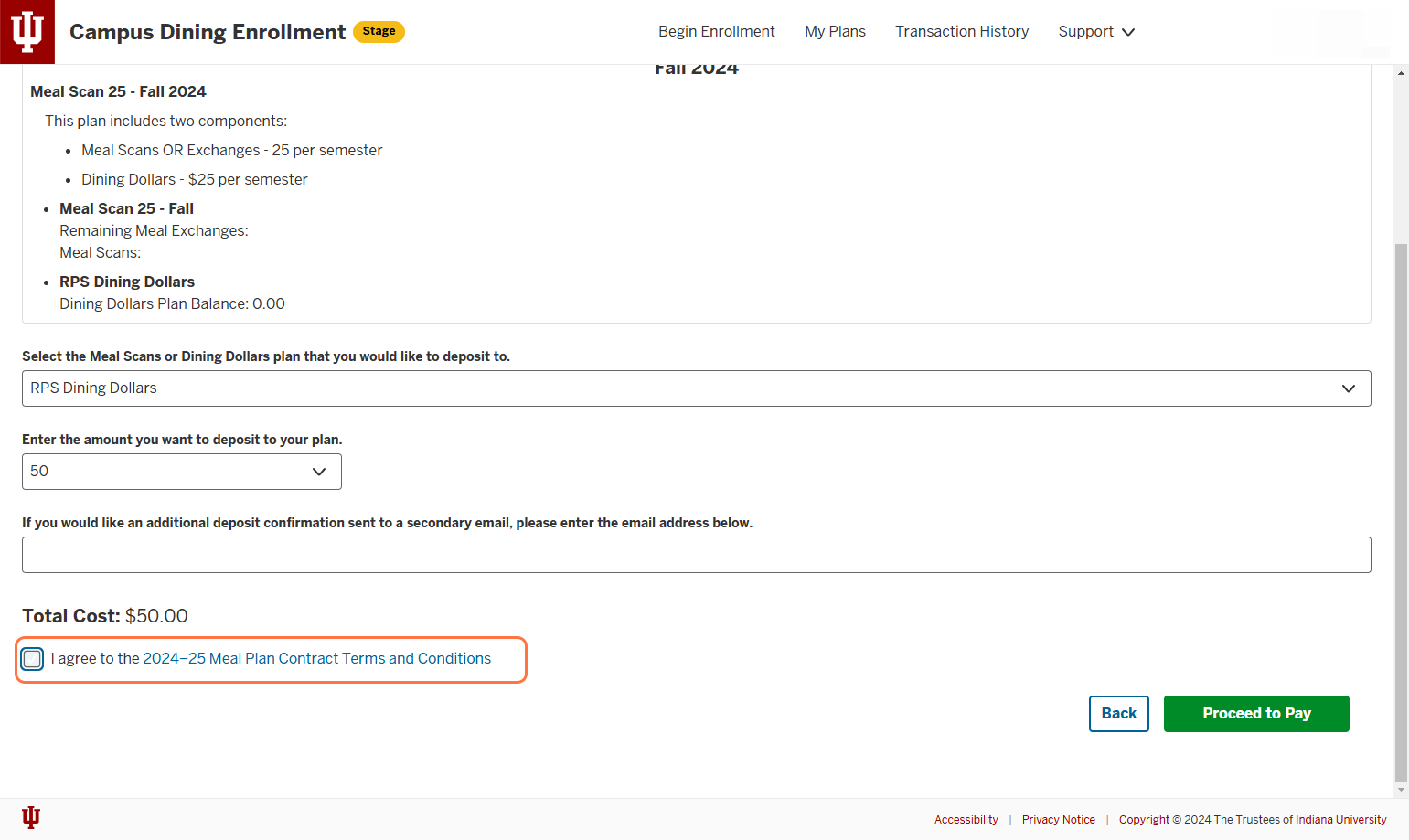
Task: Open the Copyright footer link
Action: [1144, 820]
